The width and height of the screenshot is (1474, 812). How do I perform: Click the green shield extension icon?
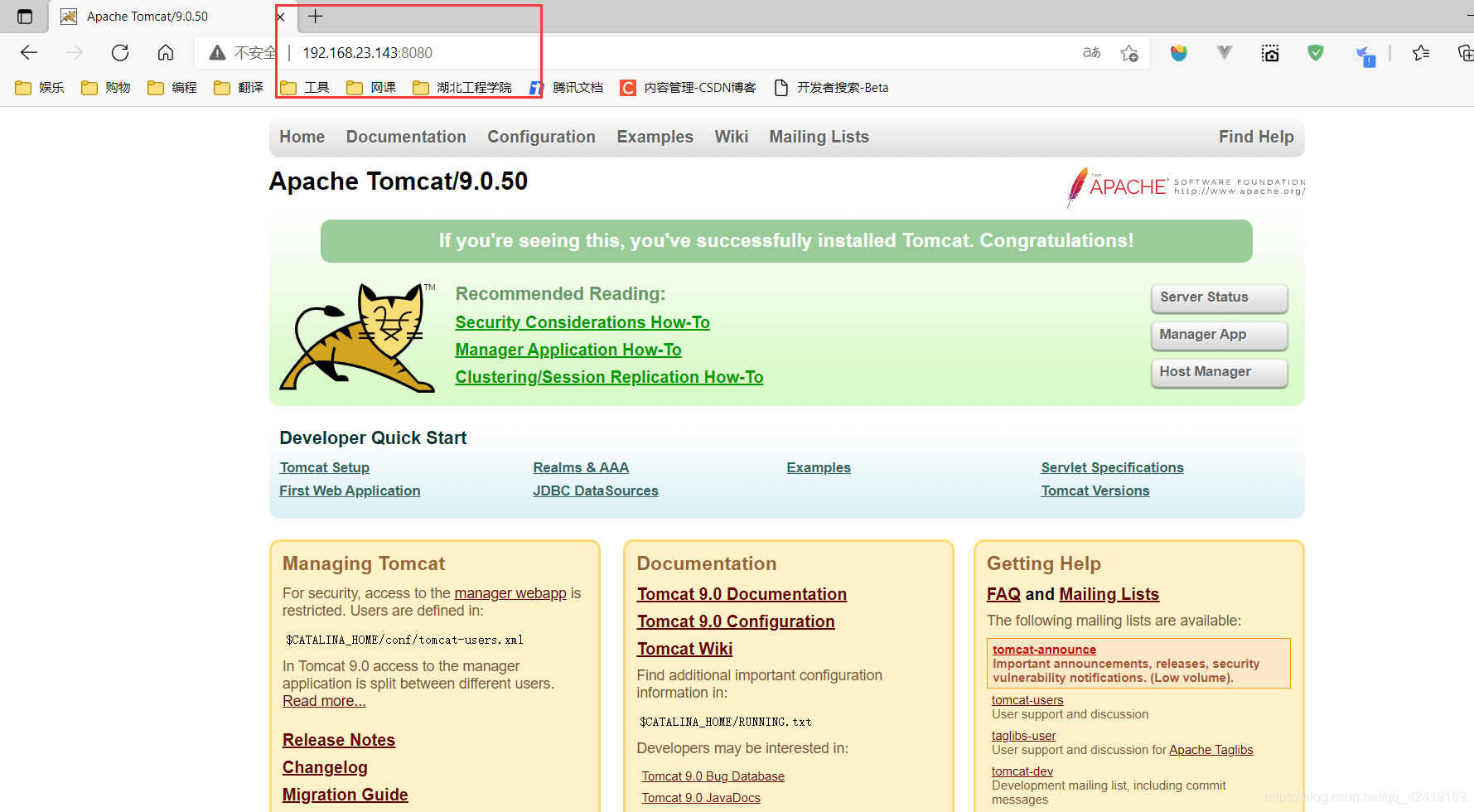pyautogui.click(x=1316, y=53)
